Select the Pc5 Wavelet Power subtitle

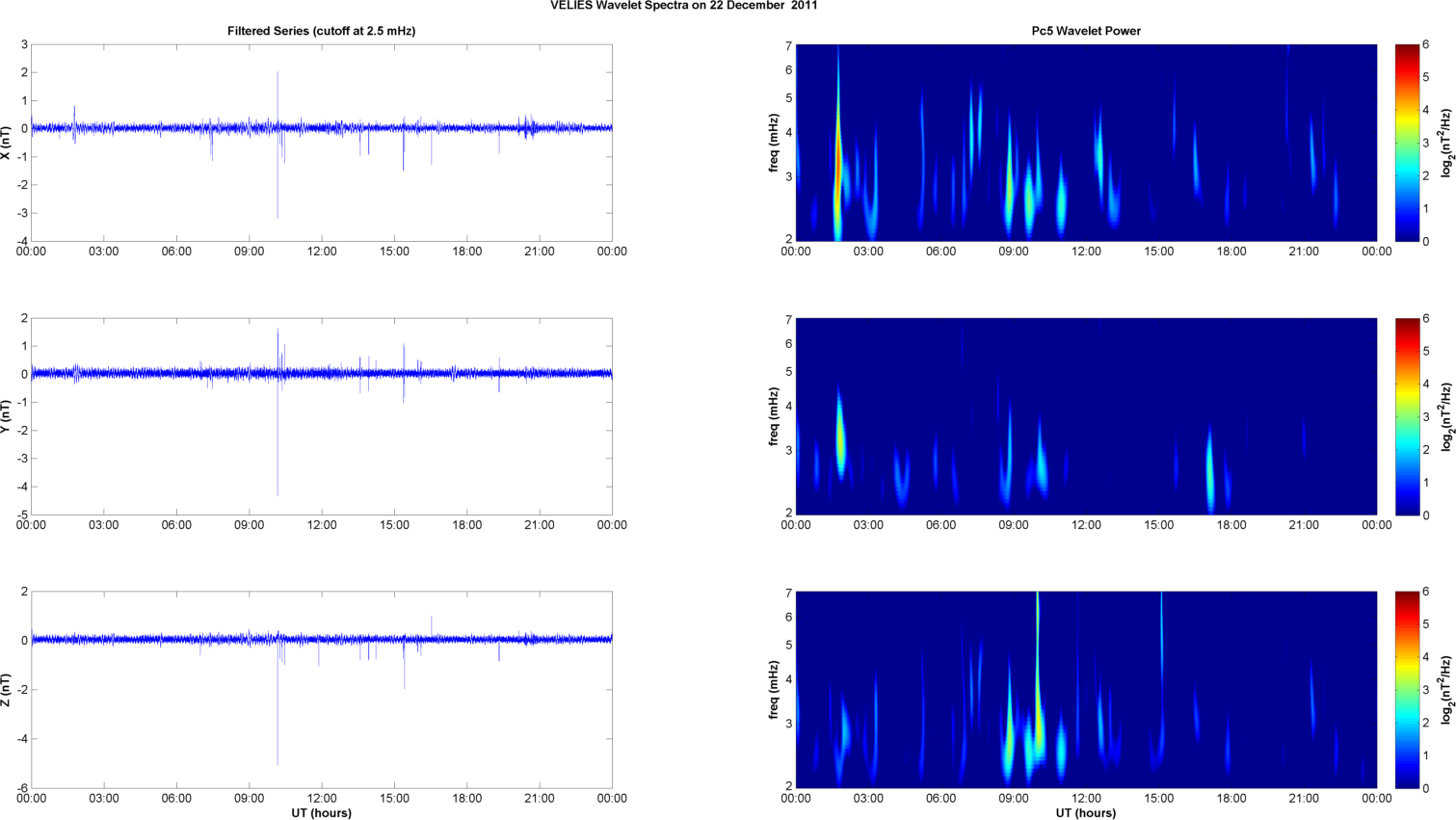(x=1086, y=31)
